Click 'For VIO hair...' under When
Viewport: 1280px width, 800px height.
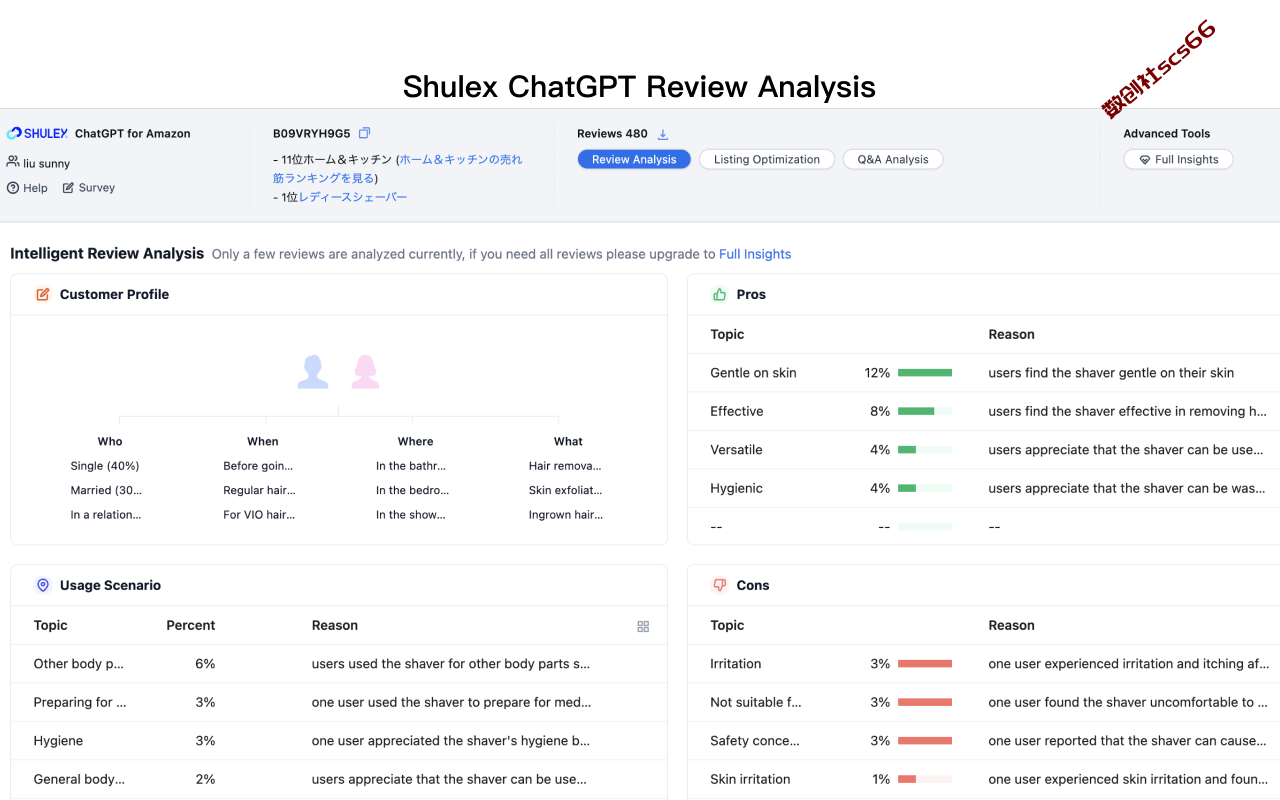pos(259,515)
